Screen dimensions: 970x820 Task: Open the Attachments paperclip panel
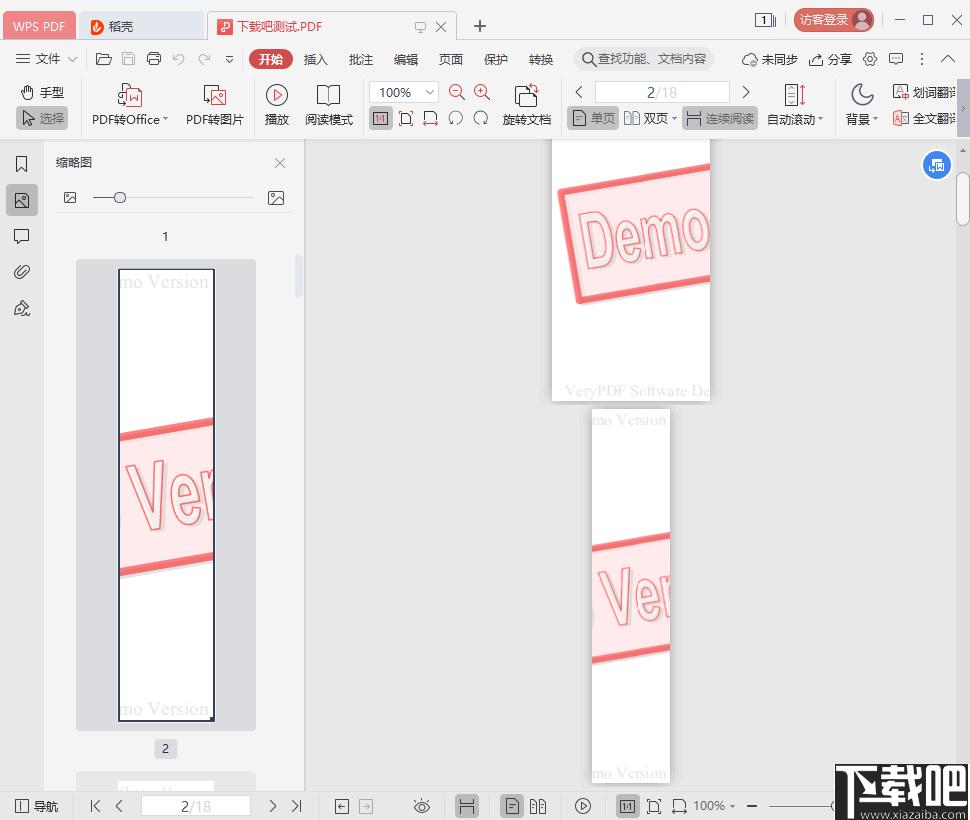click(22, 272)
